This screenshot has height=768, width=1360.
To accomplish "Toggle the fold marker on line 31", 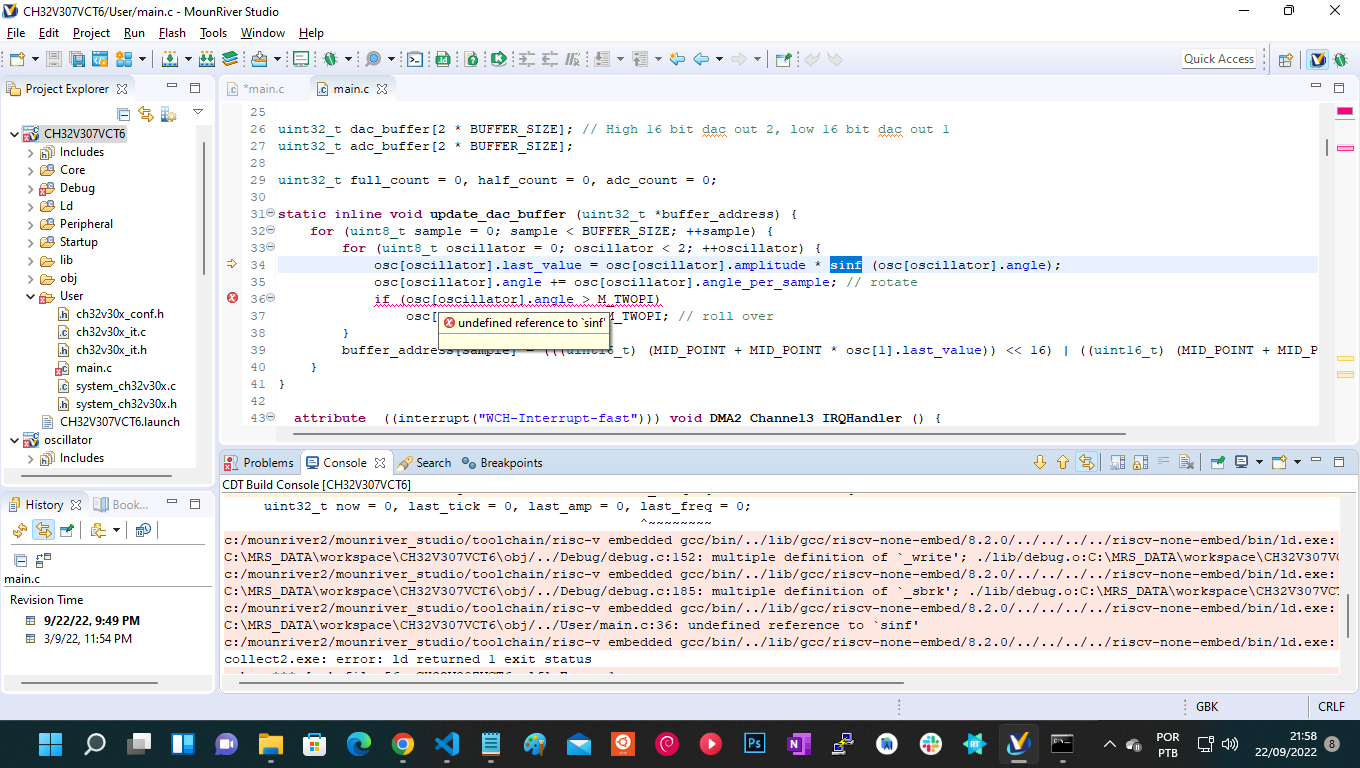I will tap(270, 214).
